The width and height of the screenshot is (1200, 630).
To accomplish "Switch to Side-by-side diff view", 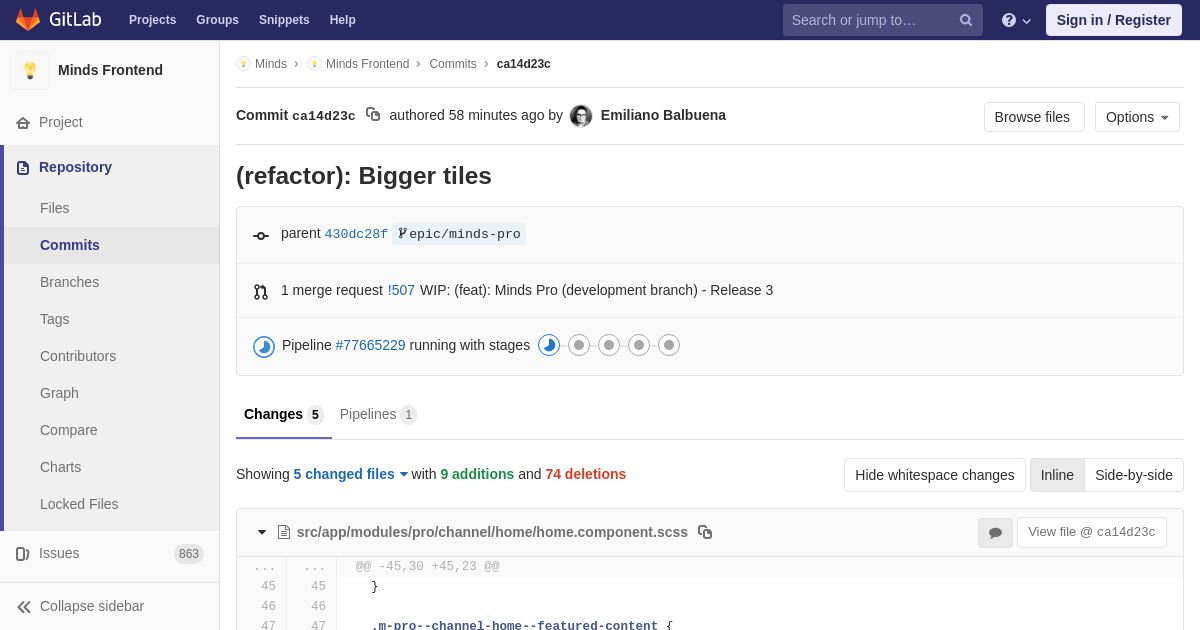I will (x=1134, y=475).
